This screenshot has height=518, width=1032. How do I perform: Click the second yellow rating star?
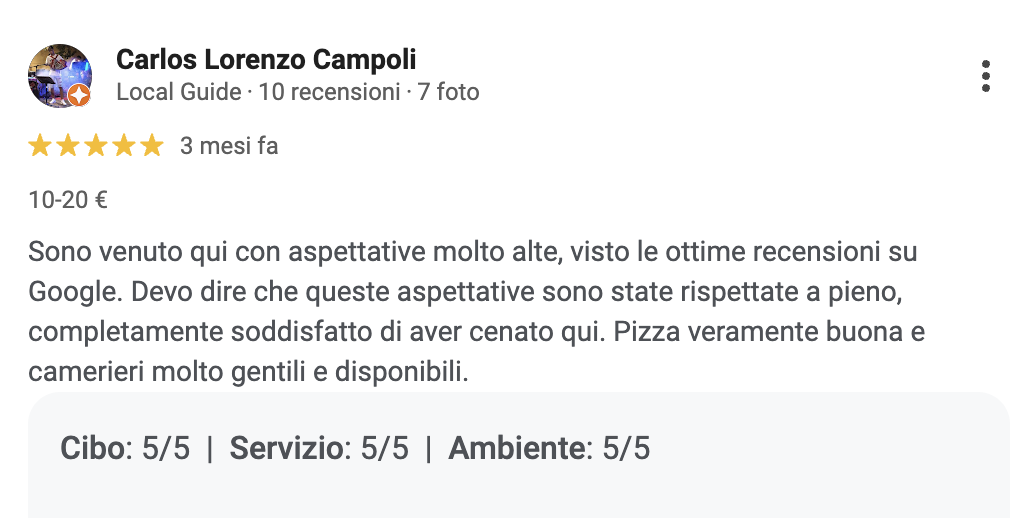[68, 146]
